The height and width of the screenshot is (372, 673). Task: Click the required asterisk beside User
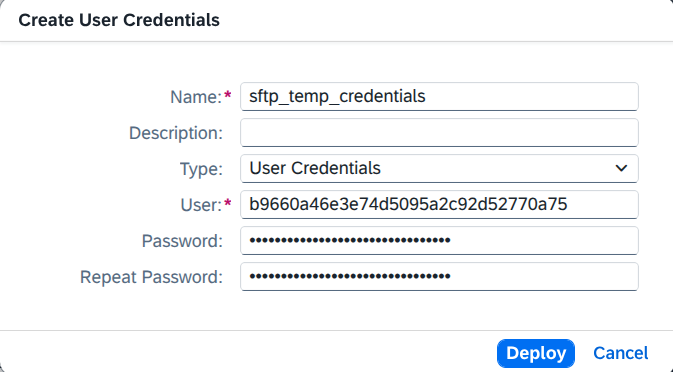click(228, 203)
